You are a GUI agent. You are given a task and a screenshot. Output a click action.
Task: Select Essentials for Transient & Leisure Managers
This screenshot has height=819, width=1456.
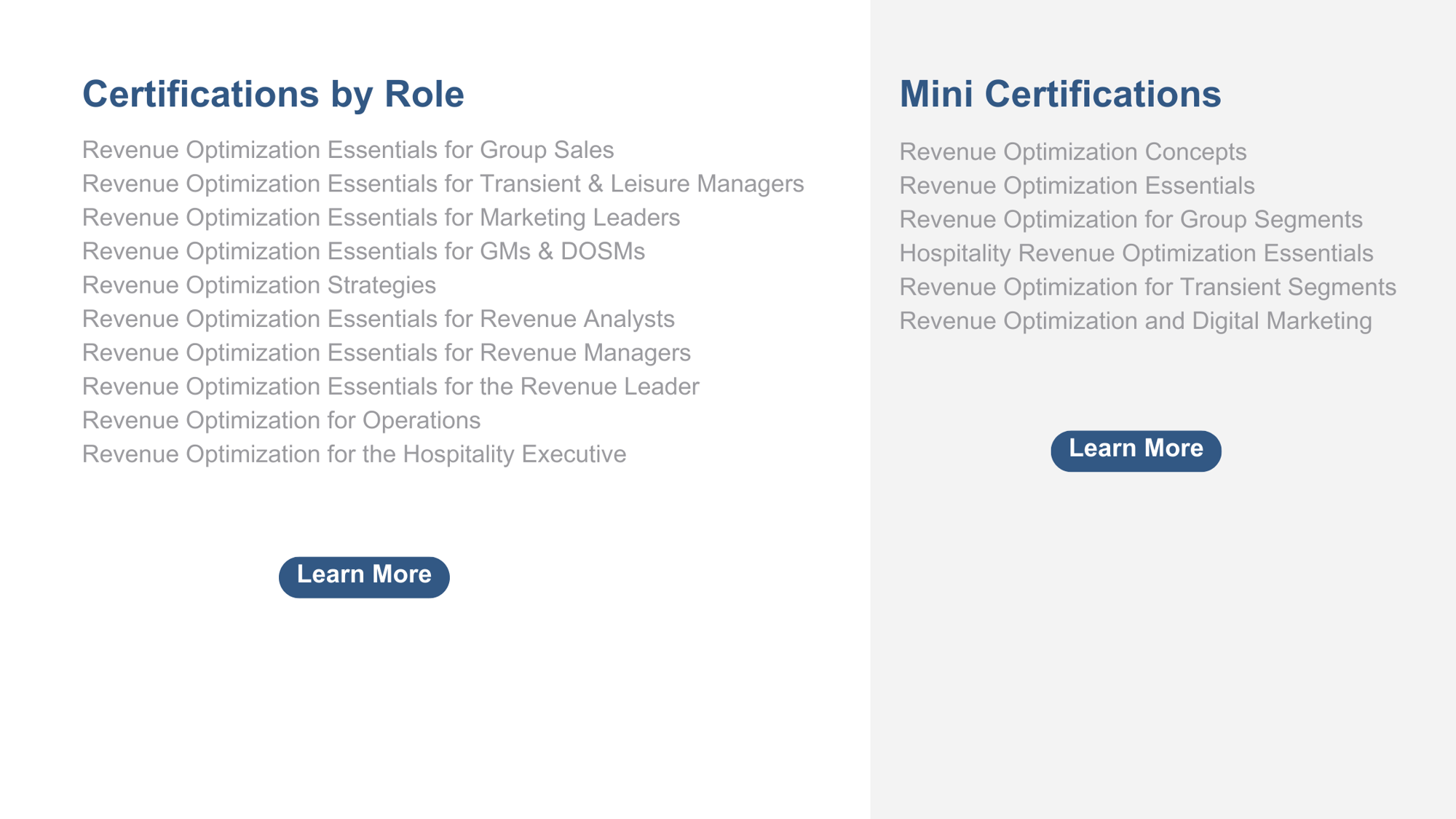pyautogui.click(x=443, y=183)
